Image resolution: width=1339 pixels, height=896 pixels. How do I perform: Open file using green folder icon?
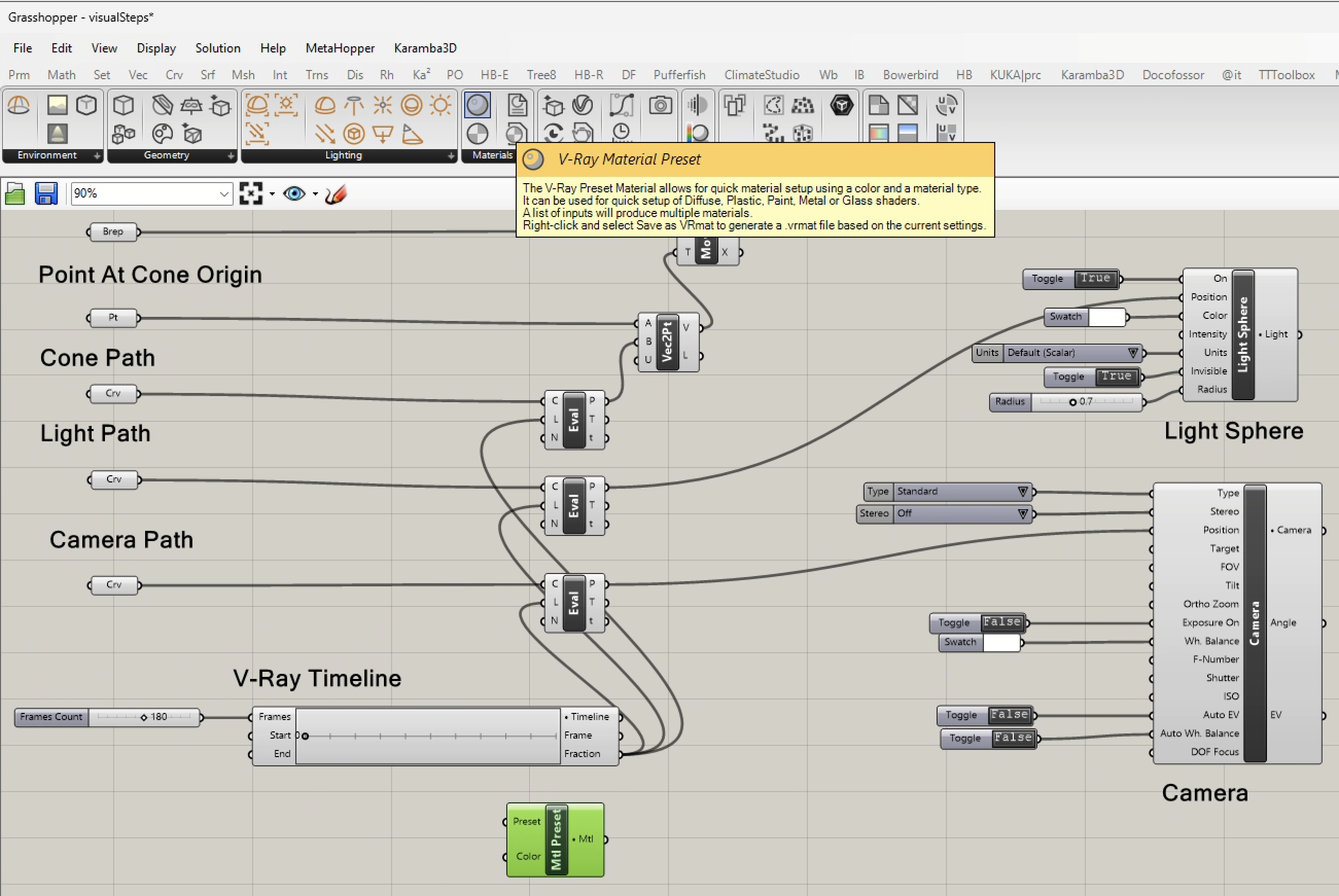click(15, 194)
